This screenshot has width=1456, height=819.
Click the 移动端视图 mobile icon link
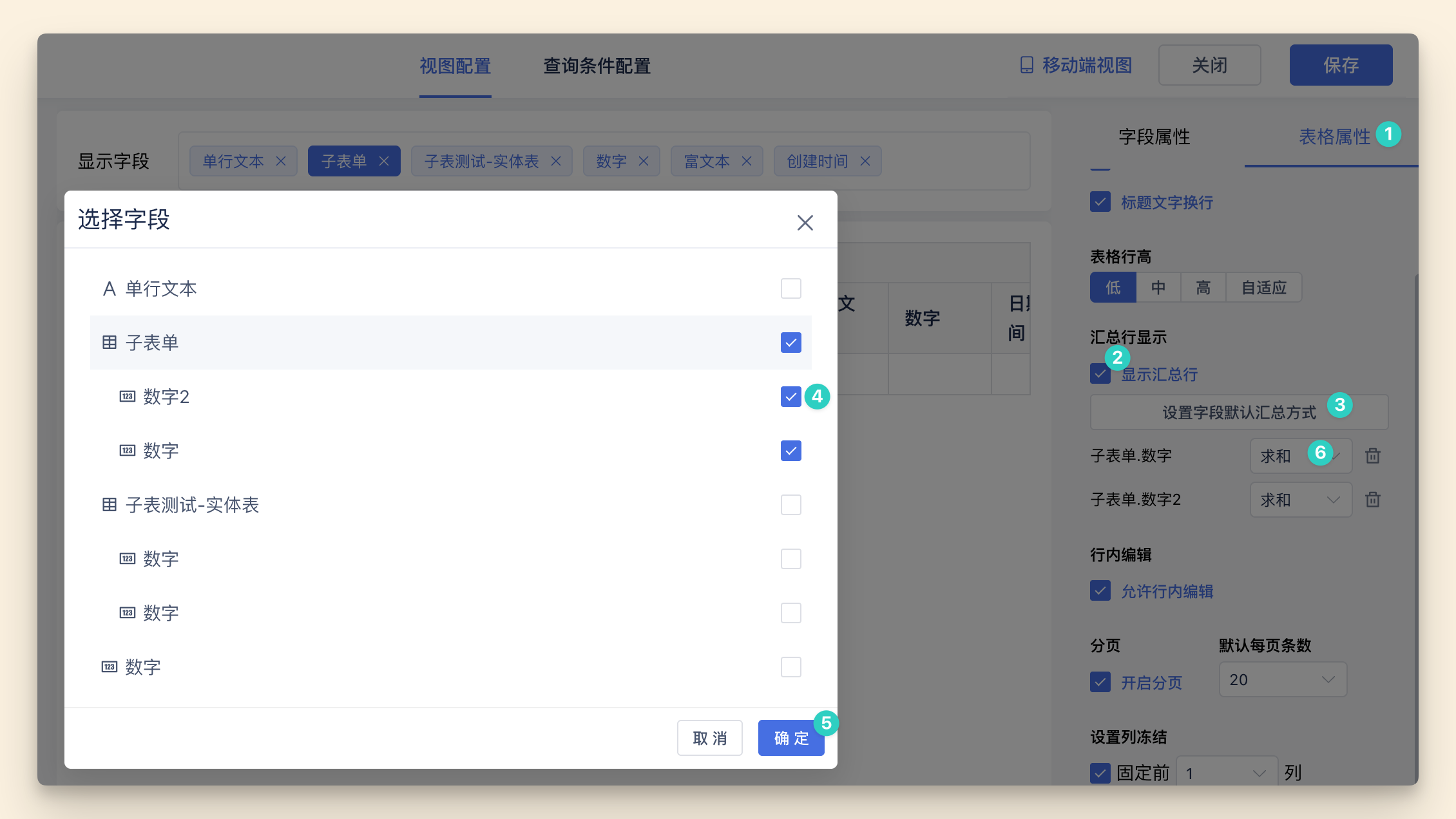[x=1076, y=65]
